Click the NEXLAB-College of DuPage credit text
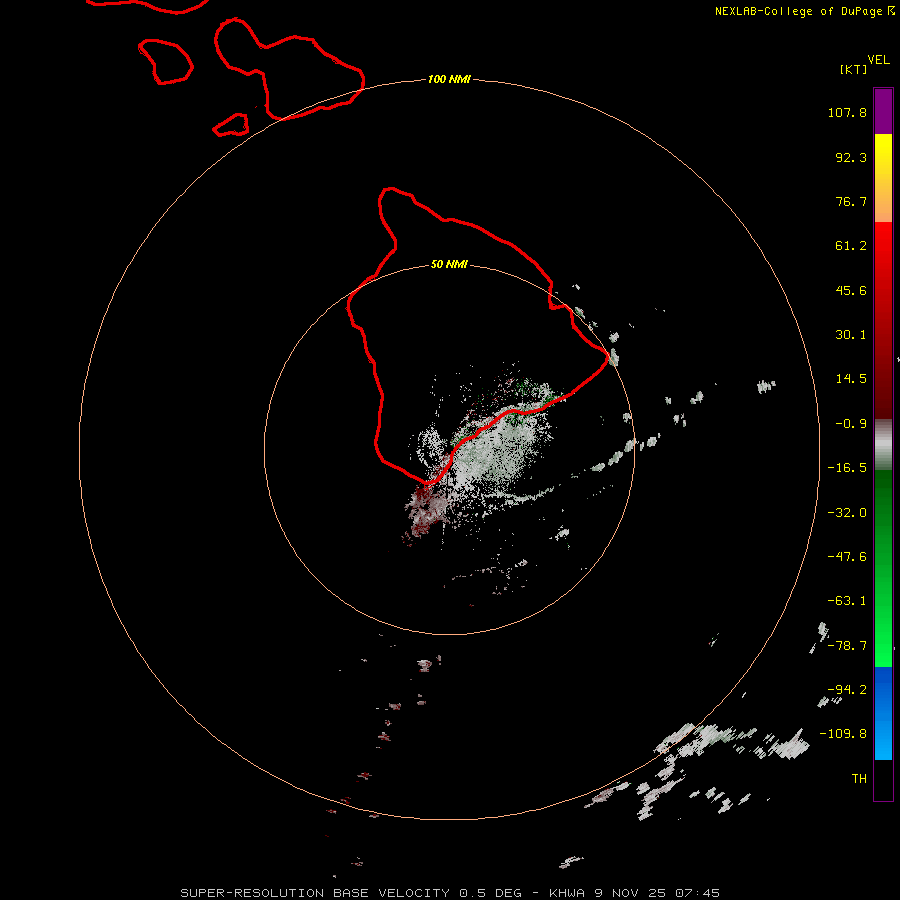The image size is (900, 900). coord(805,11)
